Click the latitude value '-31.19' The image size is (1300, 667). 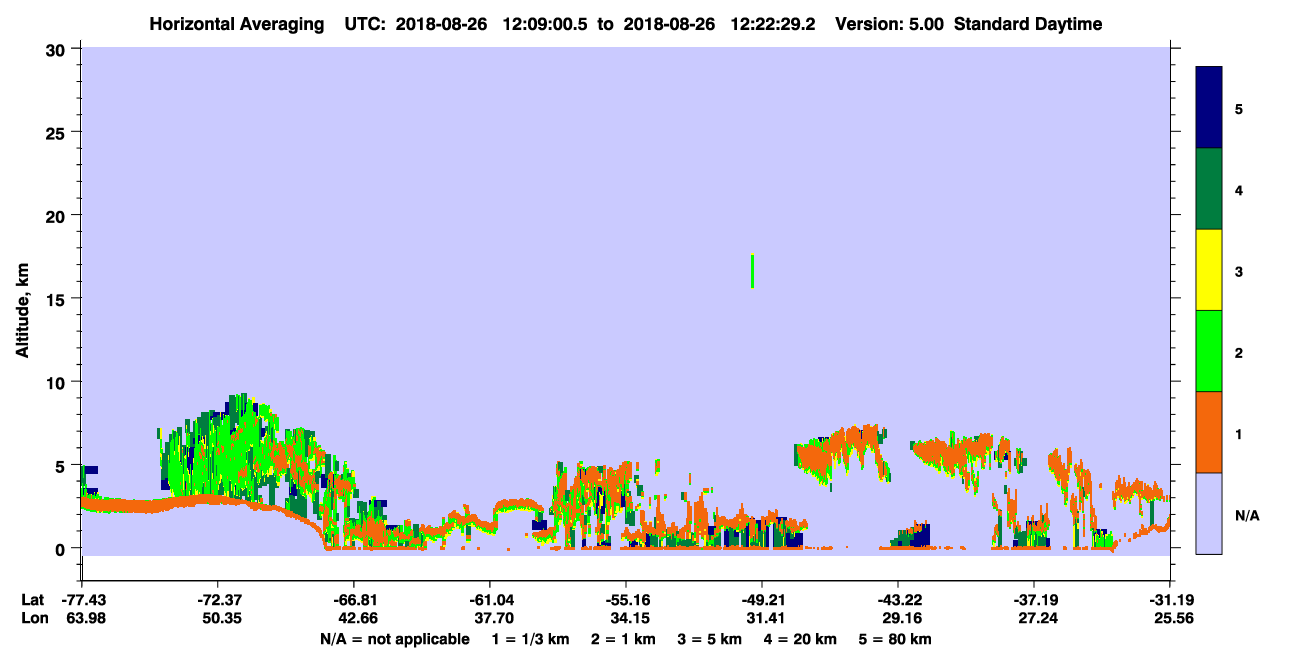tap(1169, 600)
